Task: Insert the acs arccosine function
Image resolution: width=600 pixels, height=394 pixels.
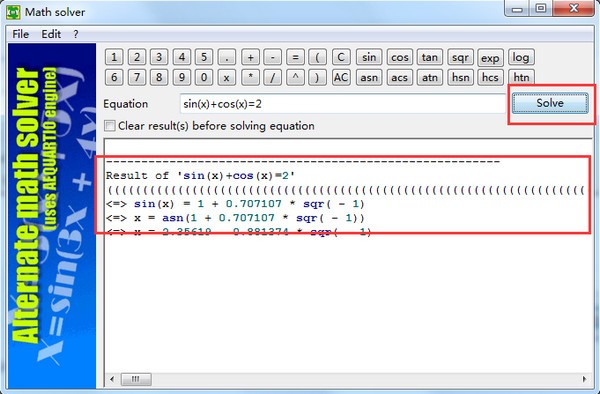Action: point(400,77)
